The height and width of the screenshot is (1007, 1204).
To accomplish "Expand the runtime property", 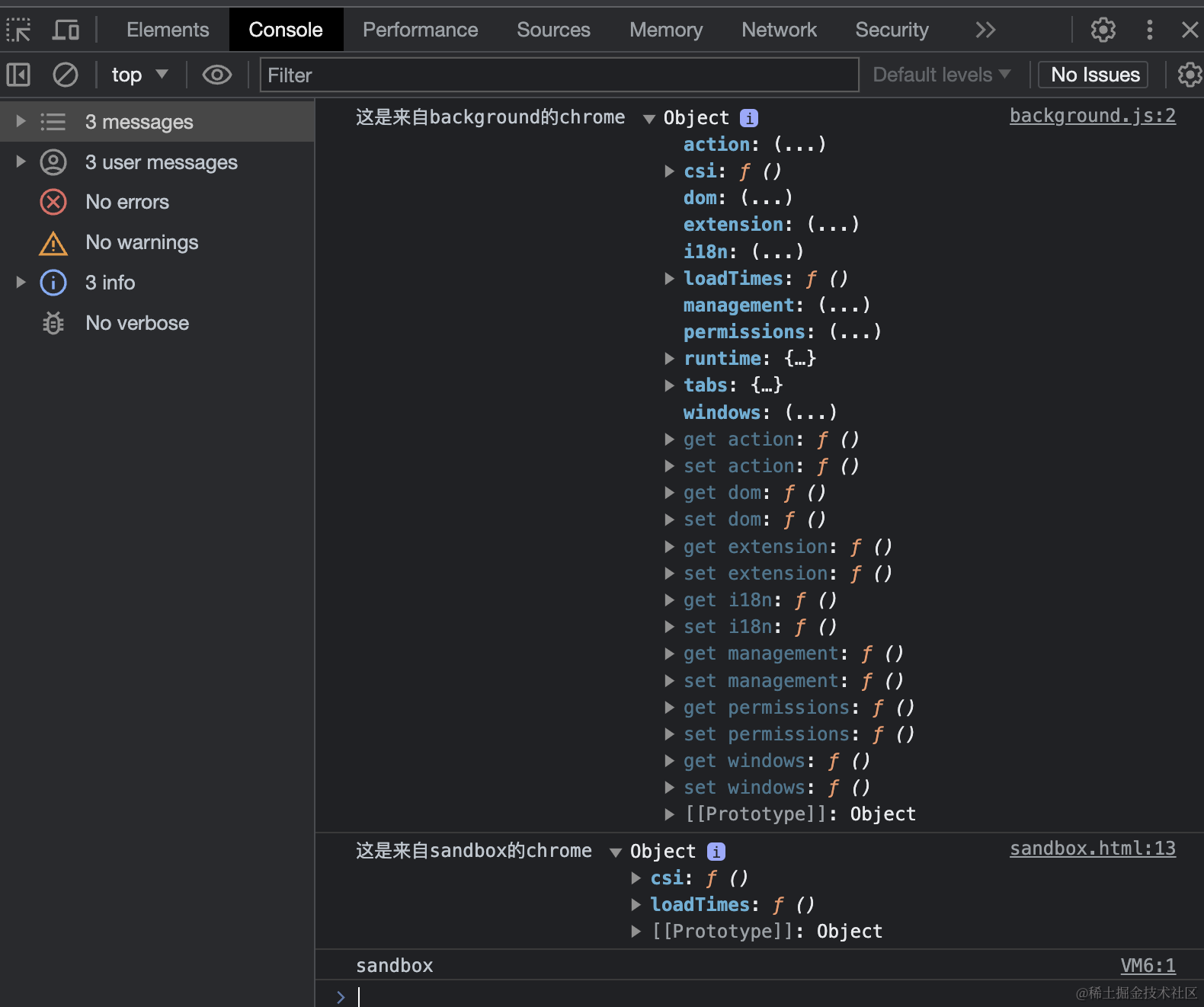I will pos(669,359).
